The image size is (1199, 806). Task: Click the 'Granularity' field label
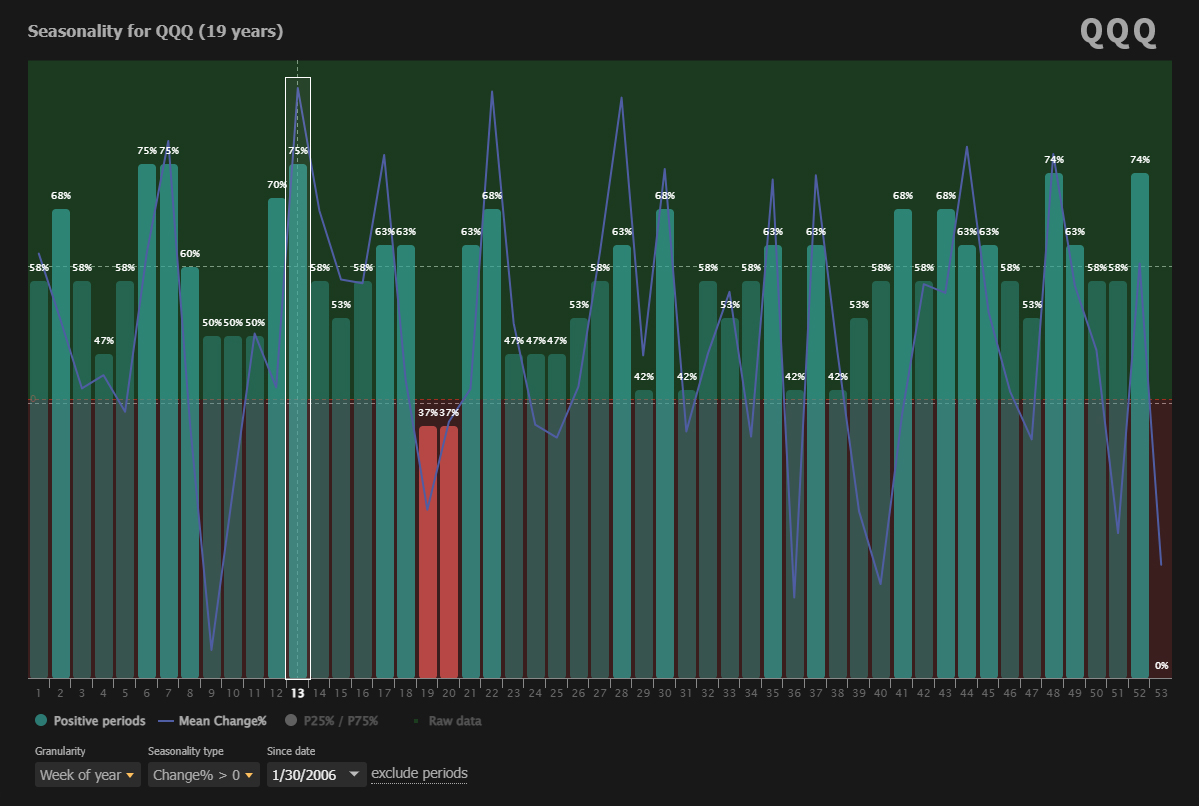(x=60, y=751)
